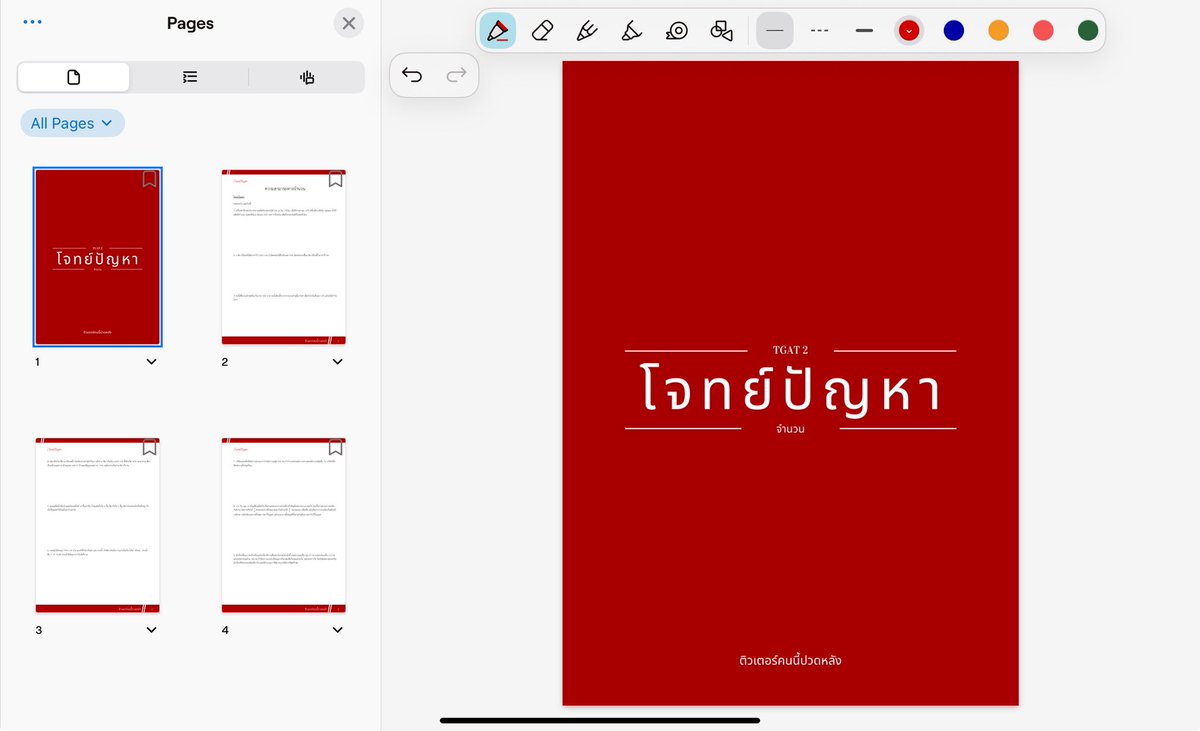This screenshot has height=731, width=1200.
Task: Pick the fountain pen tool
Action: point(586,30)
